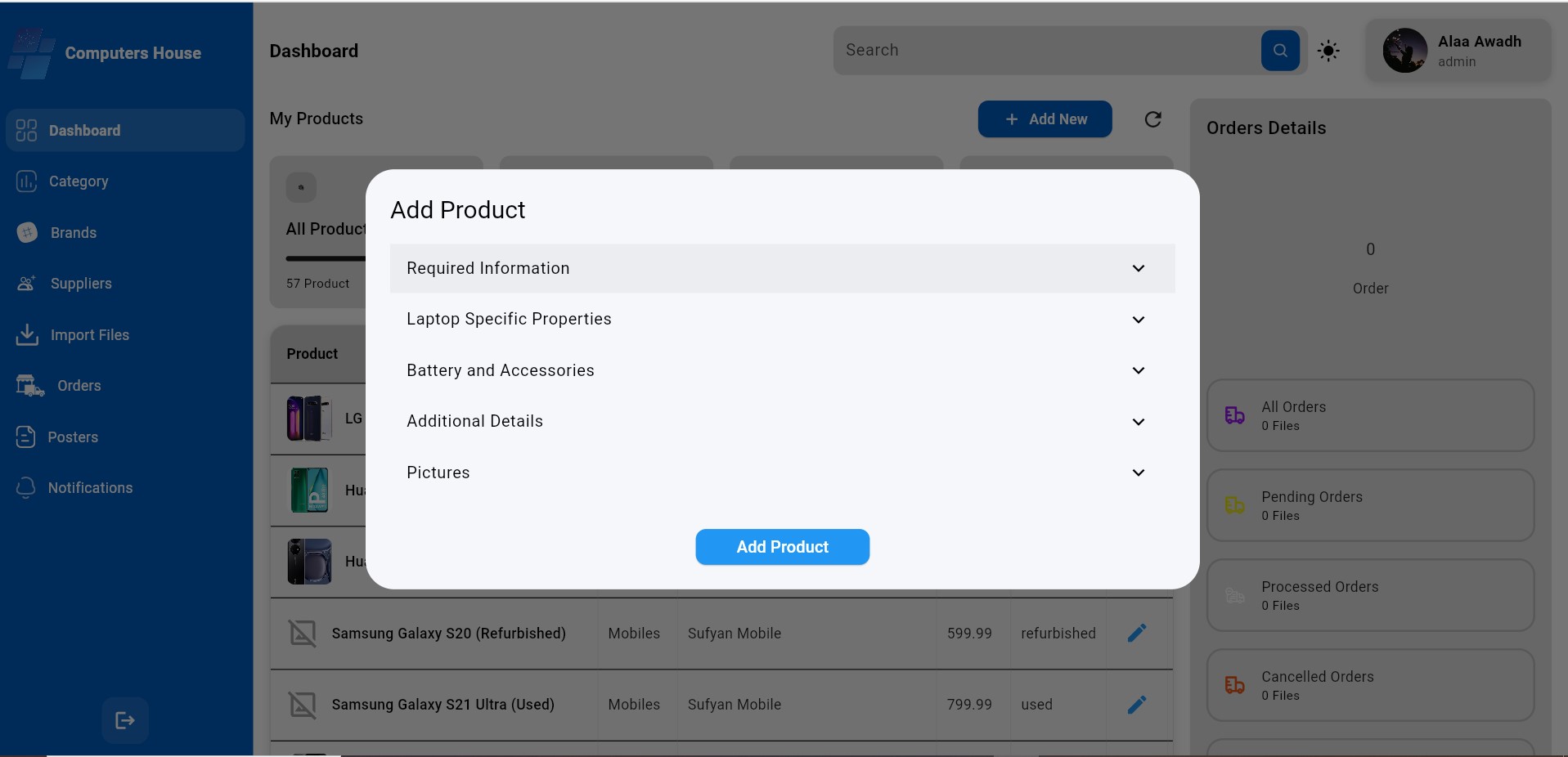Click the Computers House logo
The image size is (1568, 757).
(31, 53)
